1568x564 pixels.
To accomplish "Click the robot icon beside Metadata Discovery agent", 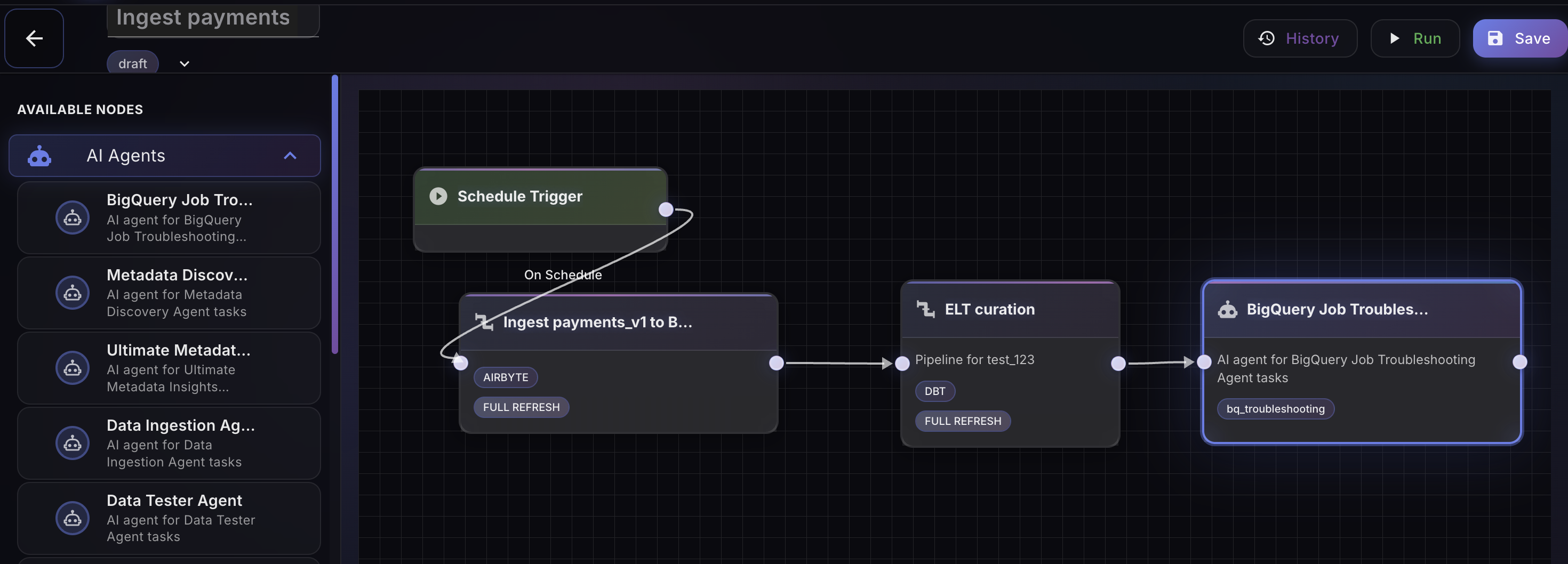I will [73, 292].
